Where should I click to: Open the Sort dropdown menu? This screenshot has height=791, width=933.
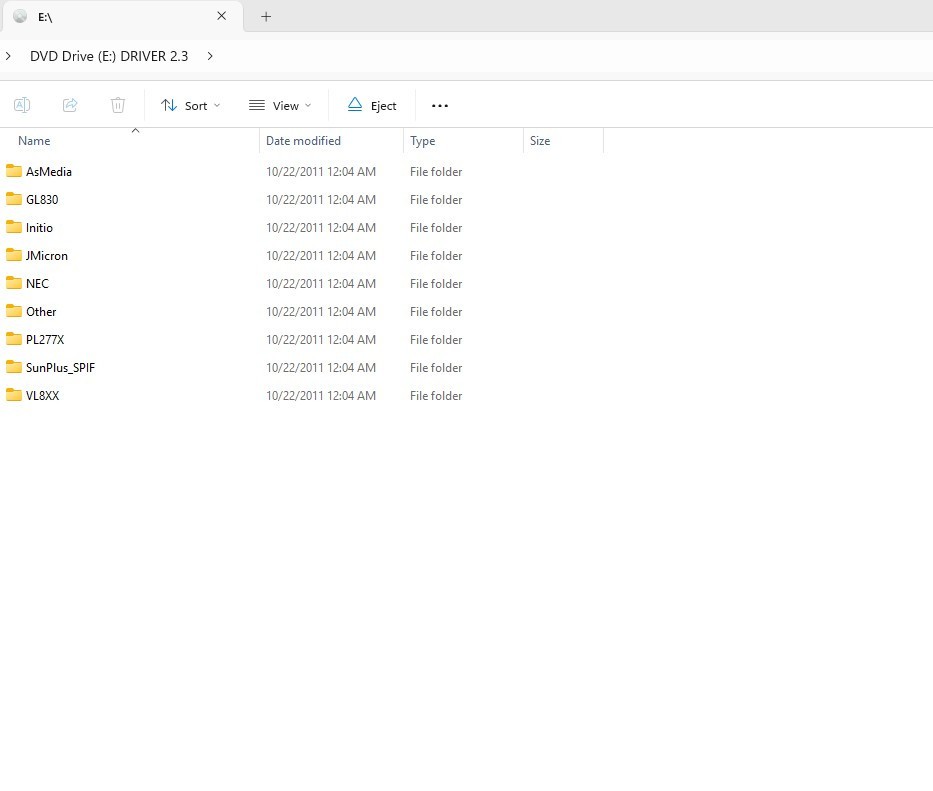190,106
